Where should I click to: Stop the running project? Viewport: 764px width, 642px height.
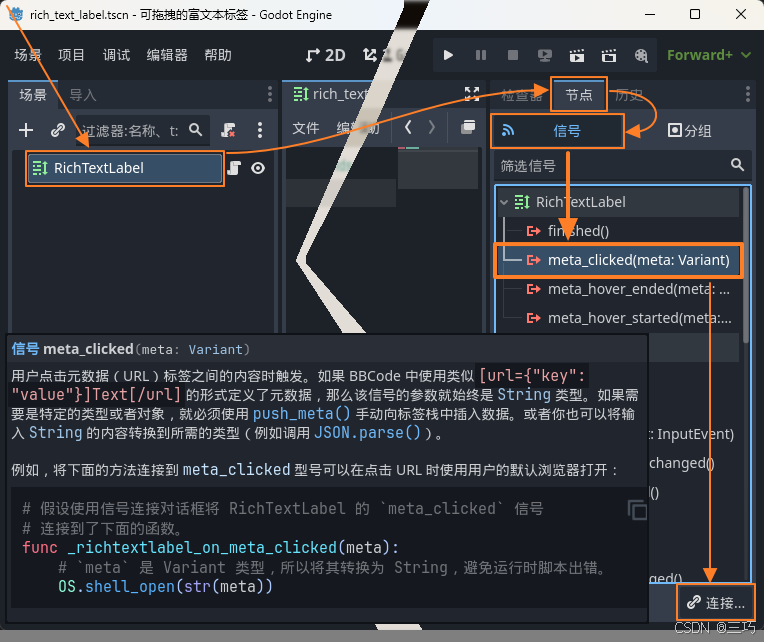tap(513, 55)
